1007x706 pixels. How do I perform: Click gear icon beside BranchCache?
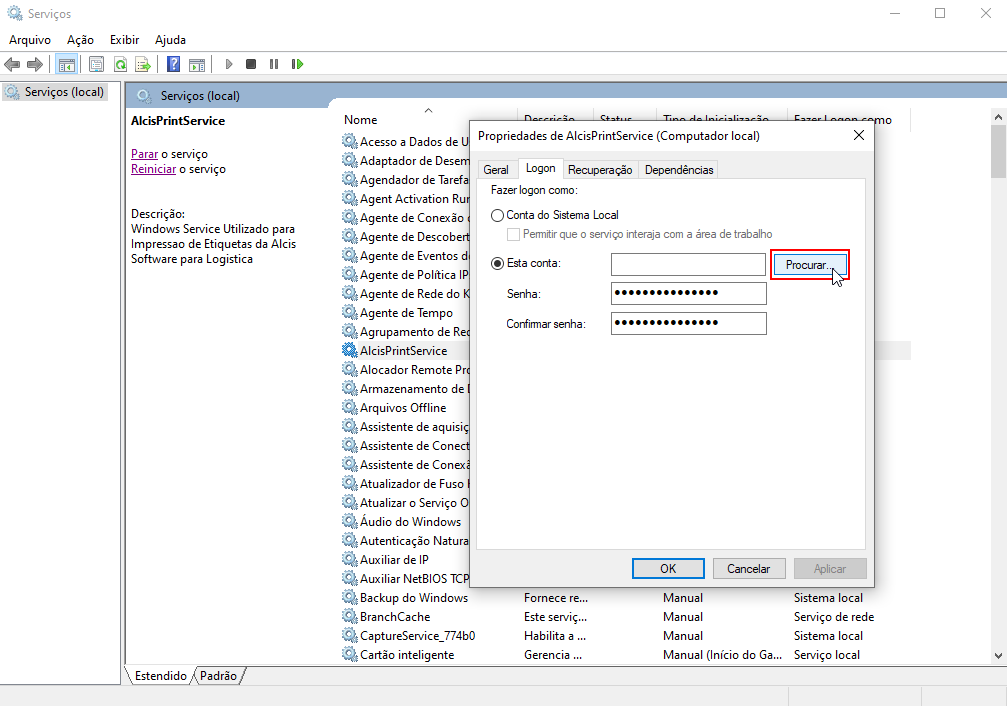coord(349,616)
